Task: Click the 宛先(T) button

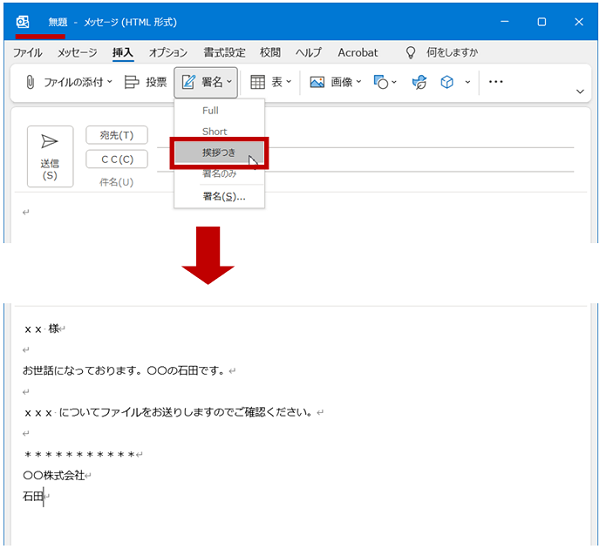Action: [x=116, y=135]
